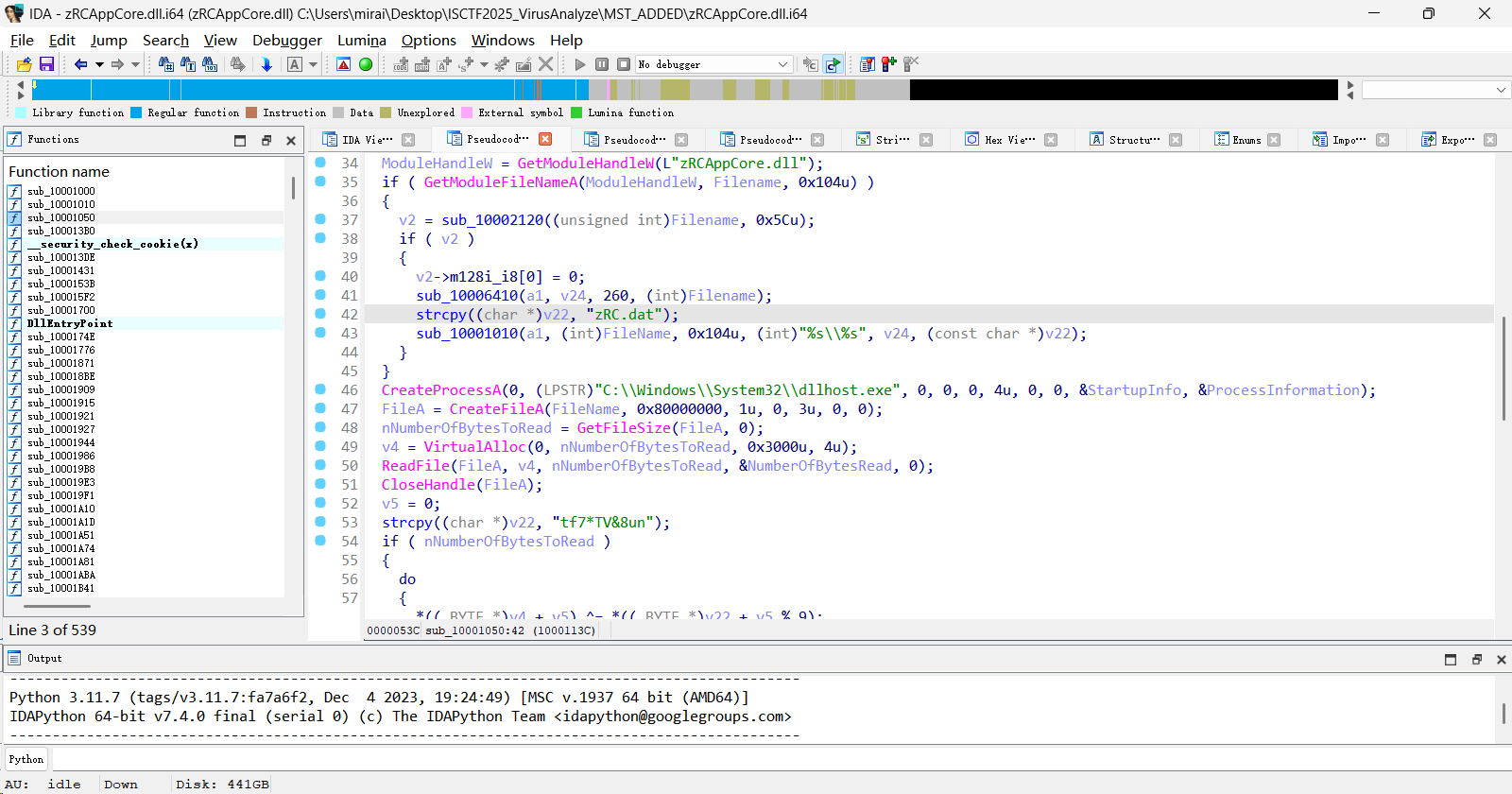Toggle breakpoint dot on line 42
The width and height of the screenshot is (1512, 794).
point(320,314)
